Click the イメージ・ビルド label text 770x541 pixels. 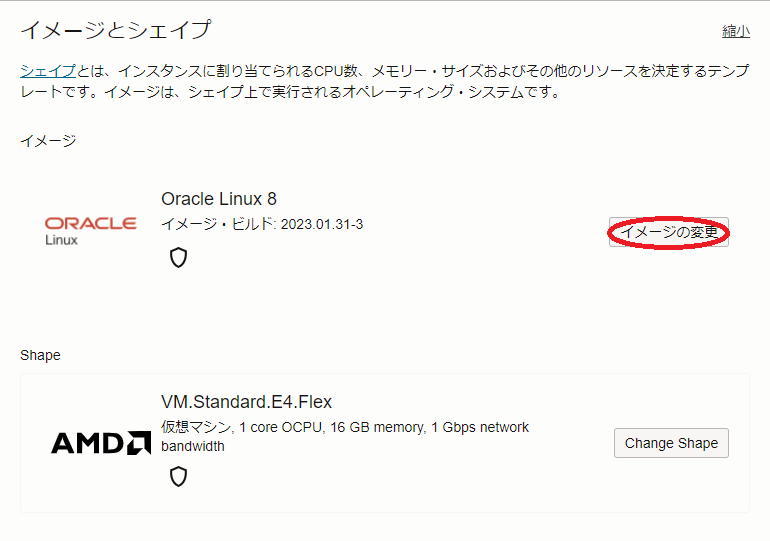(217, 224)
